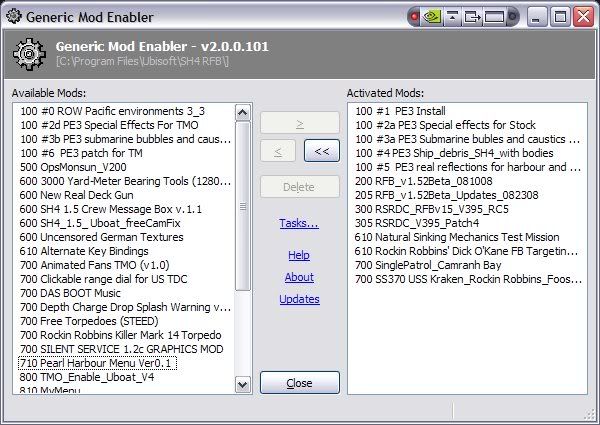The width and height of the screenshot is (600, 425).
Task: Click the red record dot in title bar
Action: [x=414, y=17]
